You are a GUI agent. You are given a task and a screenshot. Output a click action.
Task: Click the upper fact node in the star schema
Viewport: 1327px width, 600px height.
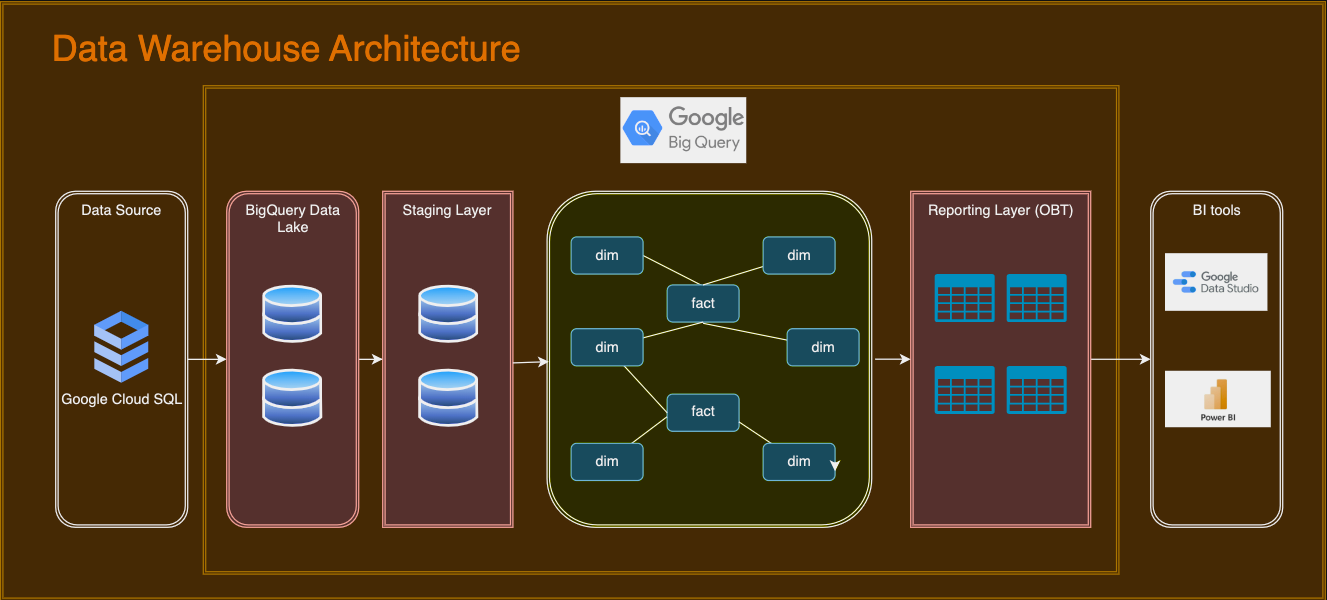[703, 303]
